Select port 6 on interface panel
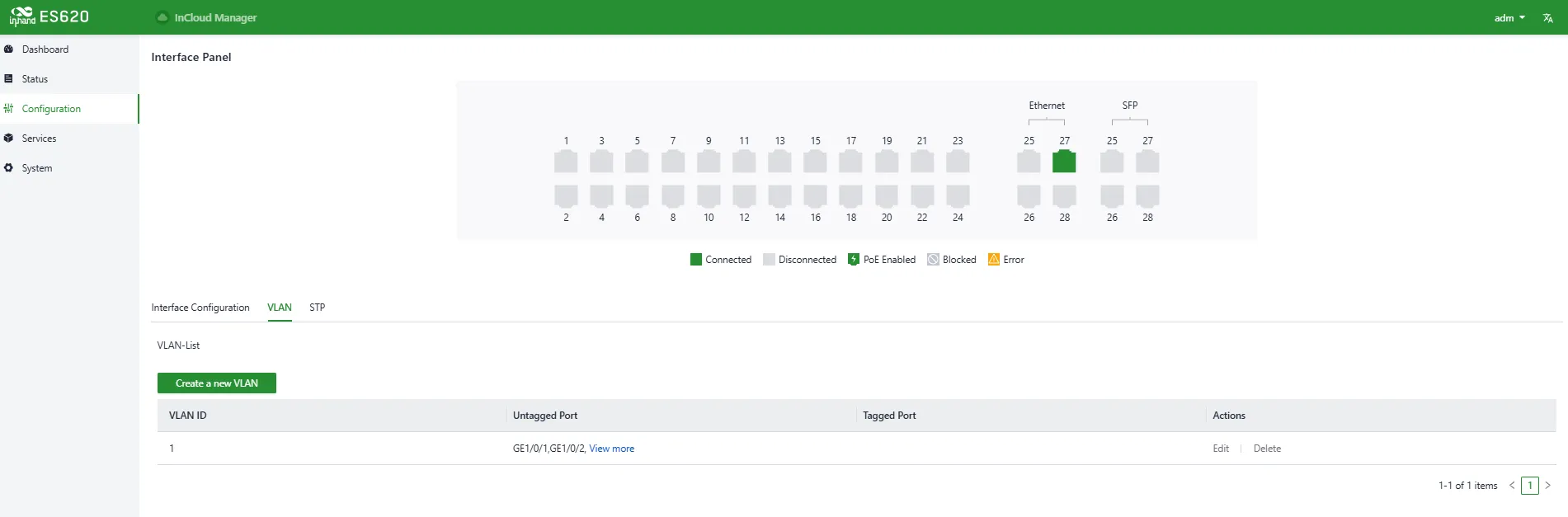Screen dimensions: 1568x517 coord(637,195)
